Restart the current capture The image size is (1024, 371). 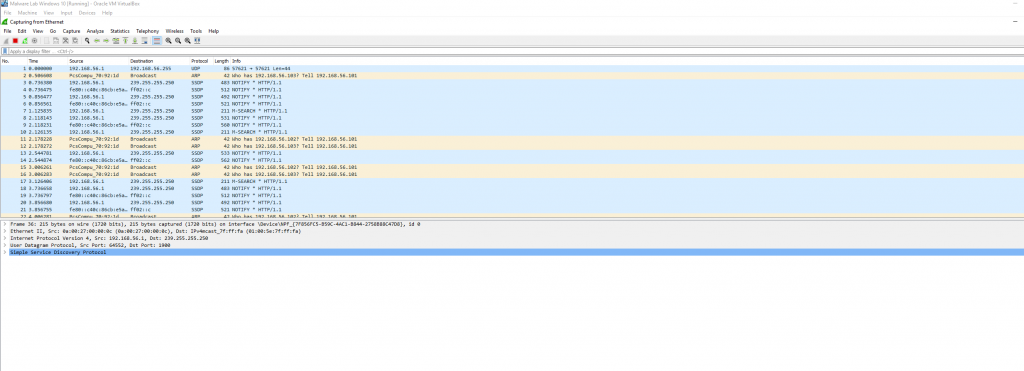(25, 40)
